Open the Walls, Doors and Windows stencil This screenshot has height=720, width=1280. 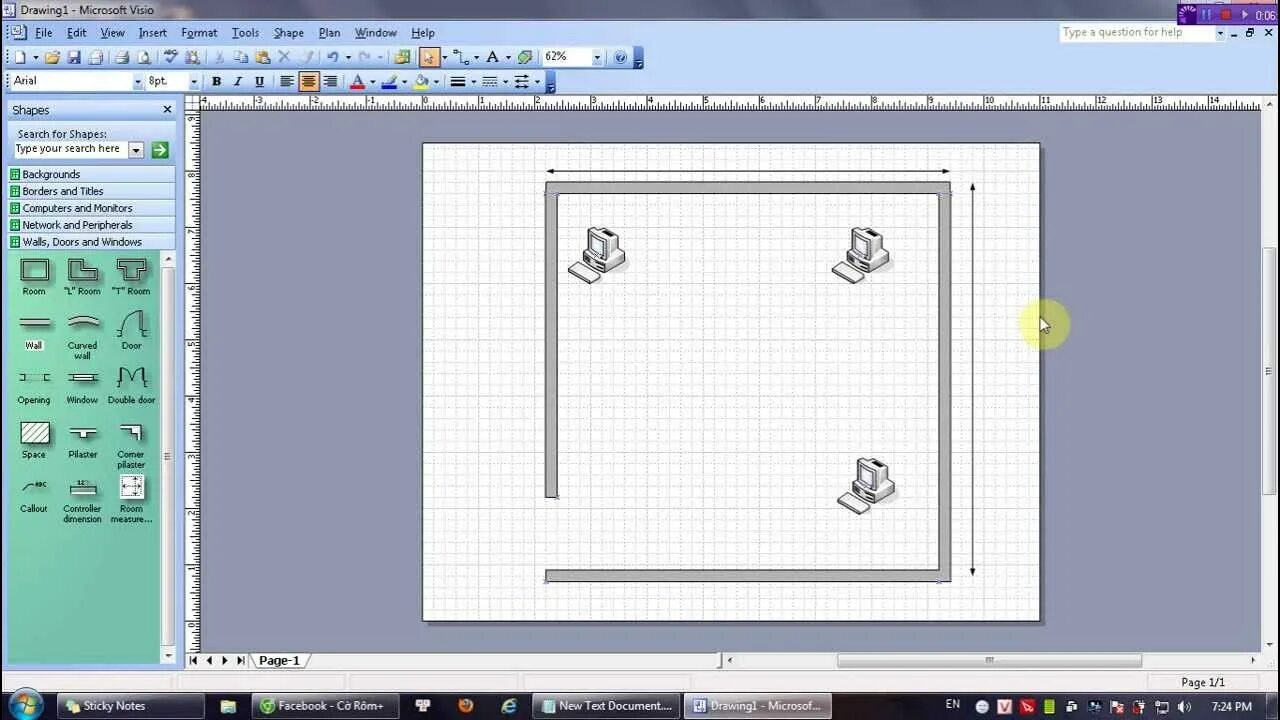(x=82, y=241)
